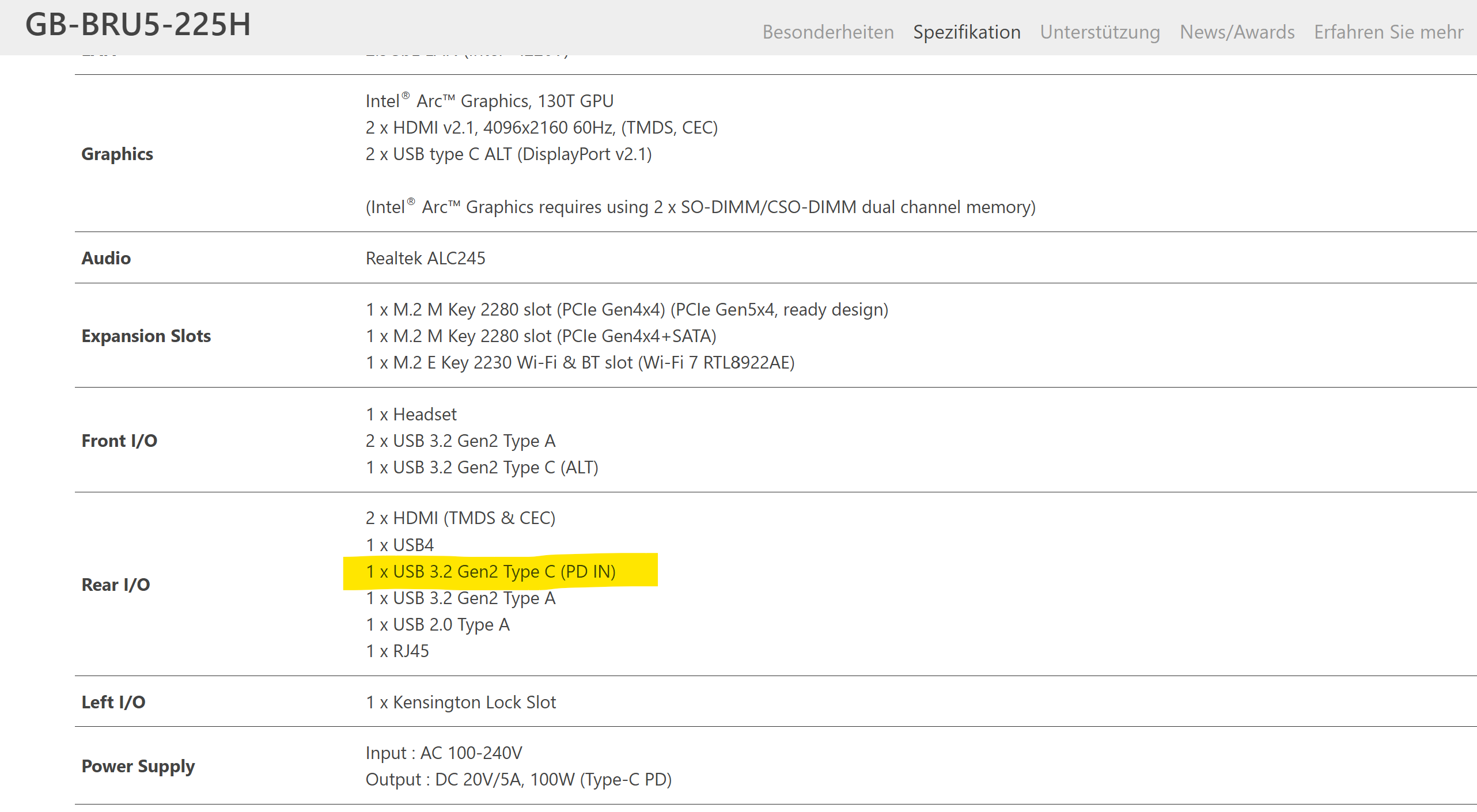Image resolution: width=1477 pixels, height=812 pixels.
Task: Click the Graphics row label
Action: coord(117,154)
